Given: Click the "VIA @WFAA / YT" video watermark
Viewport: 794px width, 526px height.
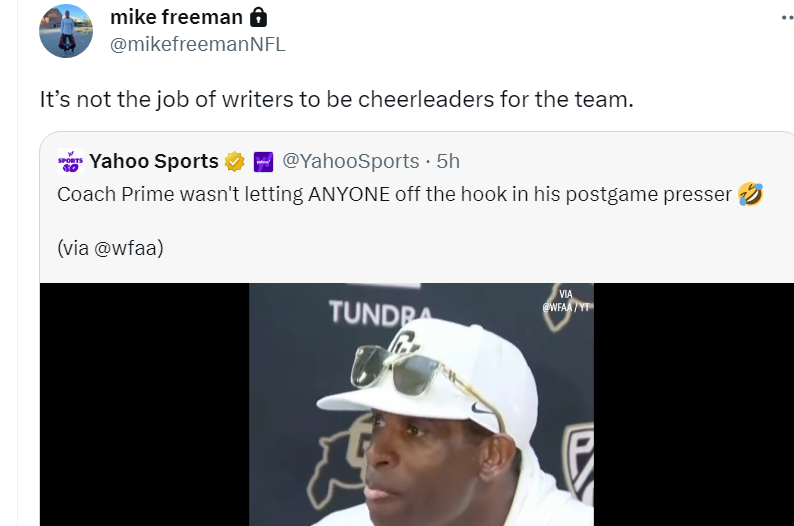Looking at the screenshot, I should coord(567,301).
